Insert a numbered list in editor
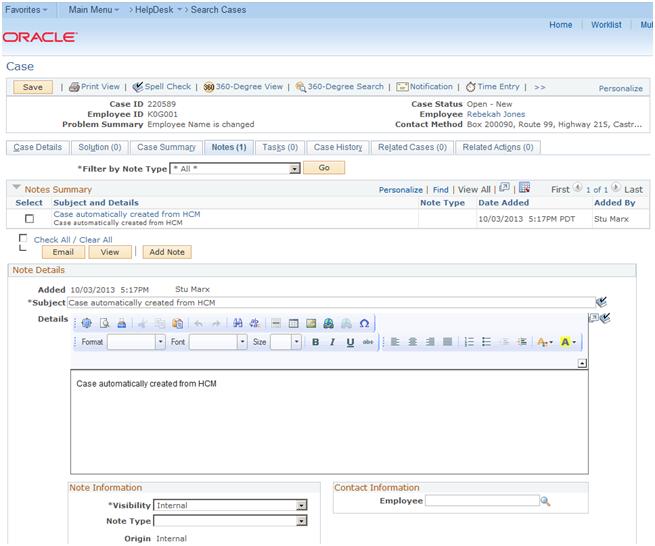The image size is (655, 546). pyautogui.click(x=469, y=342)
